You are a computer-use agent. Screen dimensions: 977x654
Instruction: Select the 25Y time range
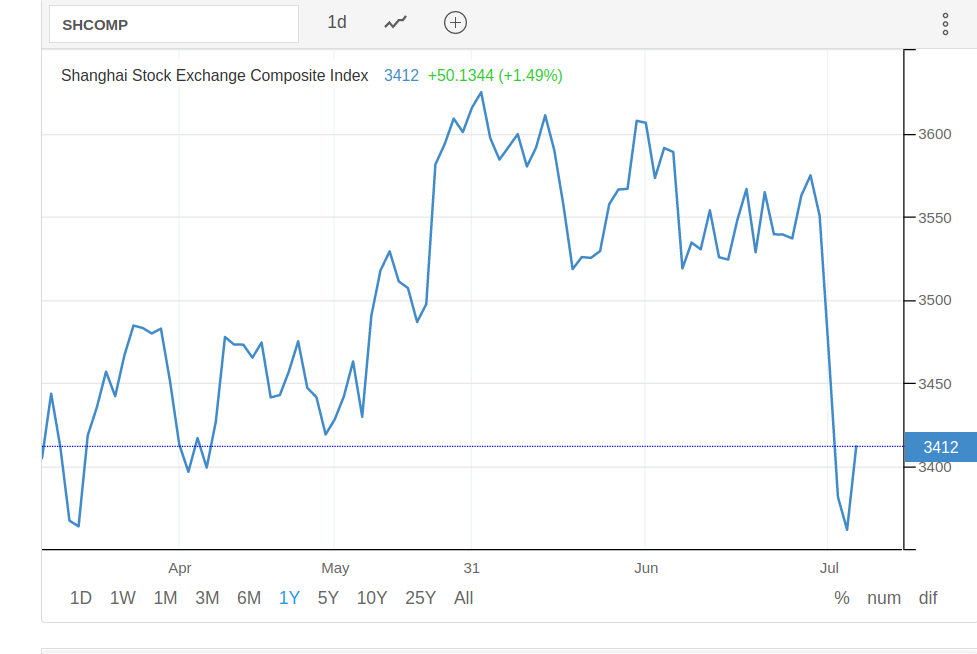(x=420, y=598)
